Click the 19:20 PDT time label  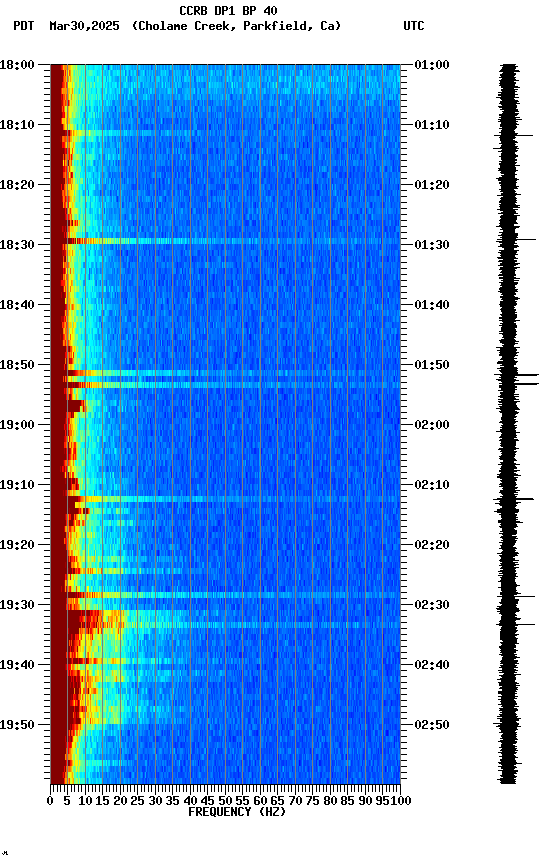point(17,545)
